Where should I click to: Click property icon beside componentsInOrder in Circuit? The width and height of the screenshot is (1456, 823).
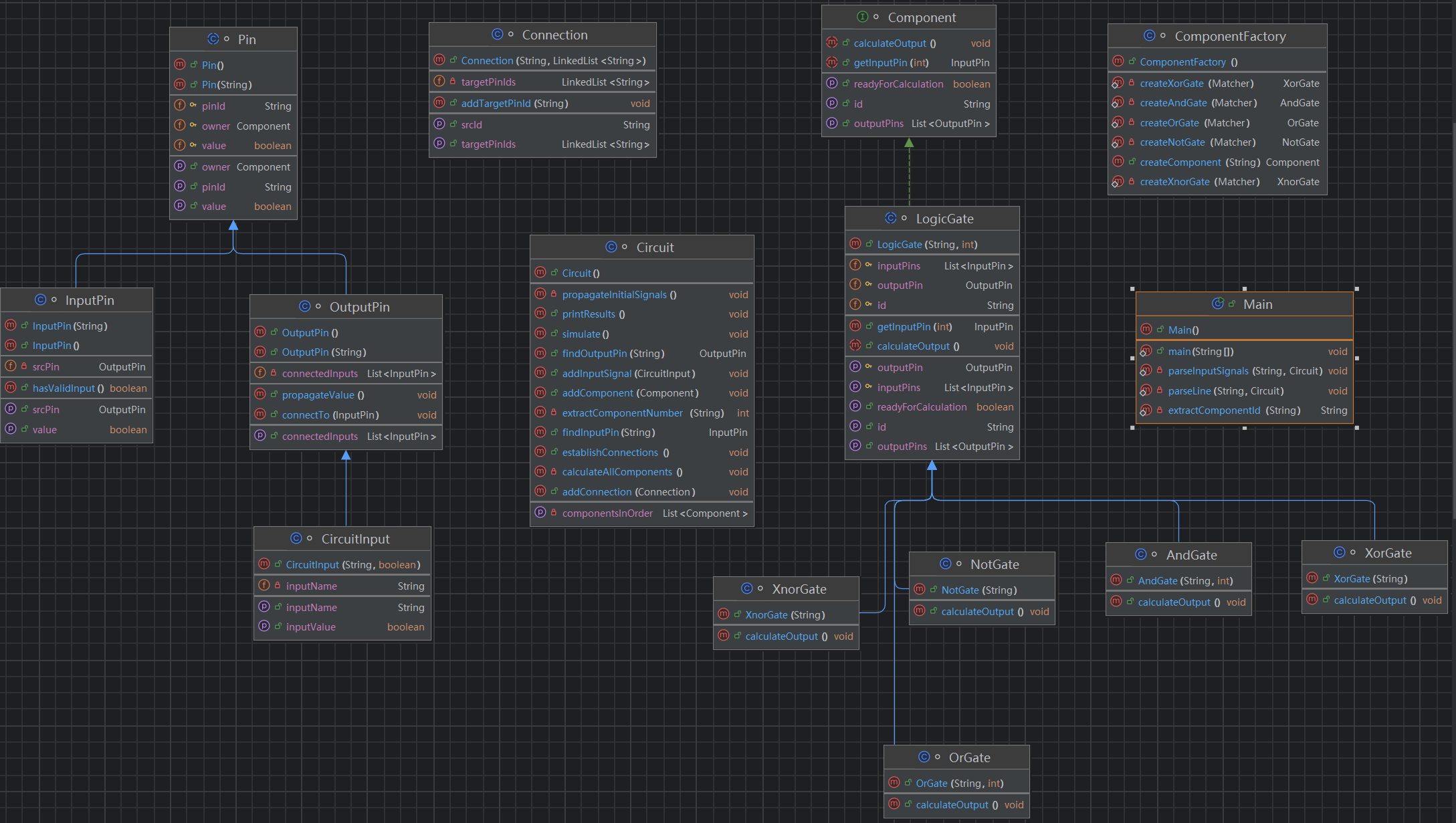click(x=540, y=513)
